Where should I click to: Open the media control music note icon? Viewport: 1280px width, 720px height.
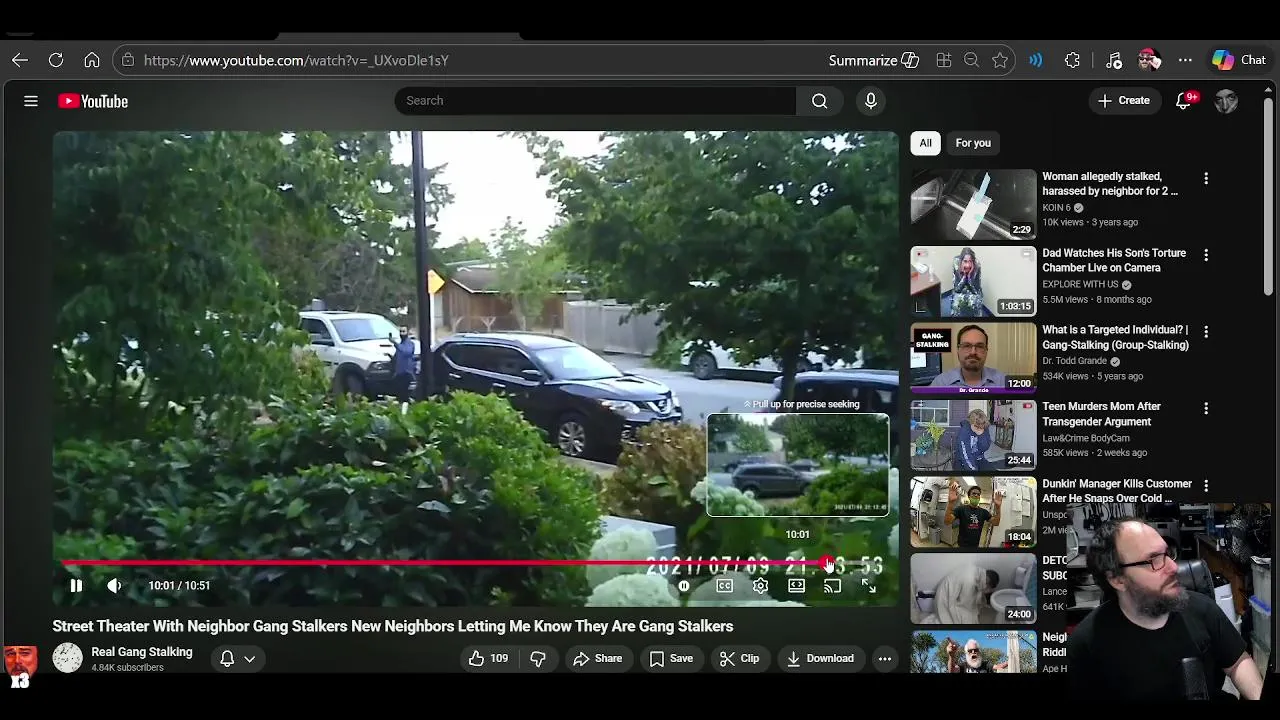click(1114, 60)
